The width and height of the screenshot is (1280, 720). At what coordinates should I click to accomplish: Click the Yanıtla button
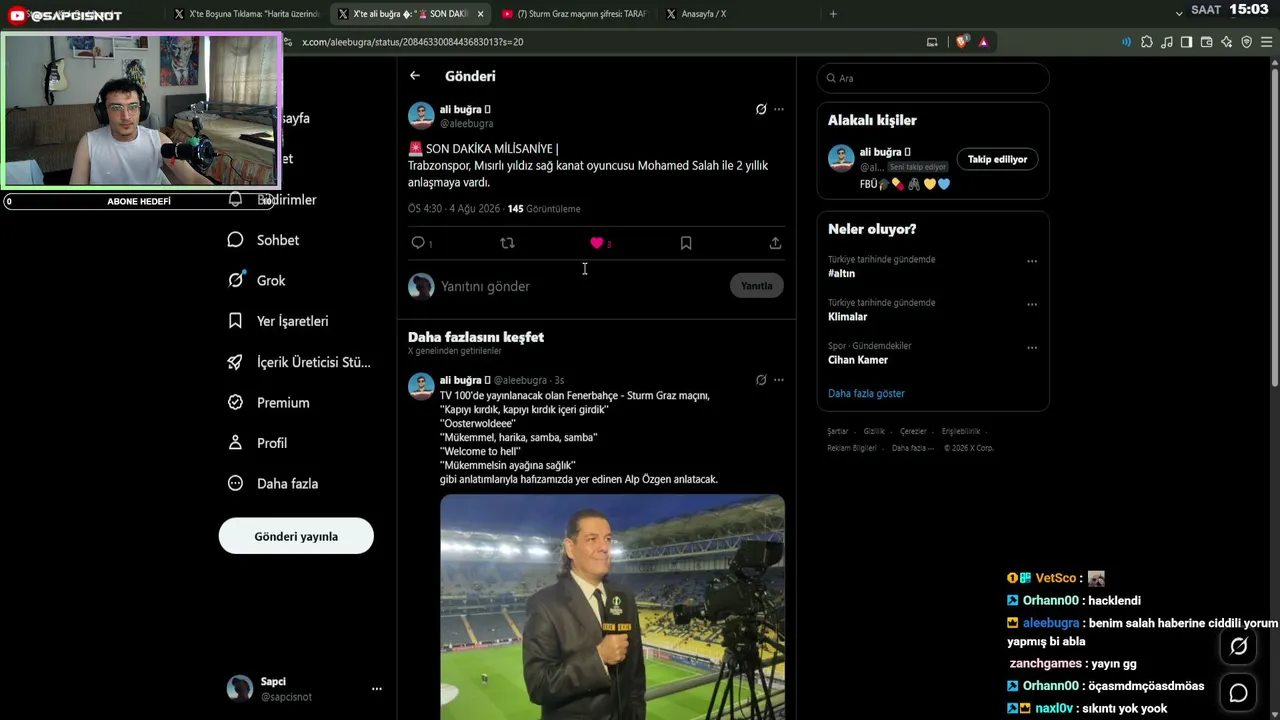coord(757,286)
